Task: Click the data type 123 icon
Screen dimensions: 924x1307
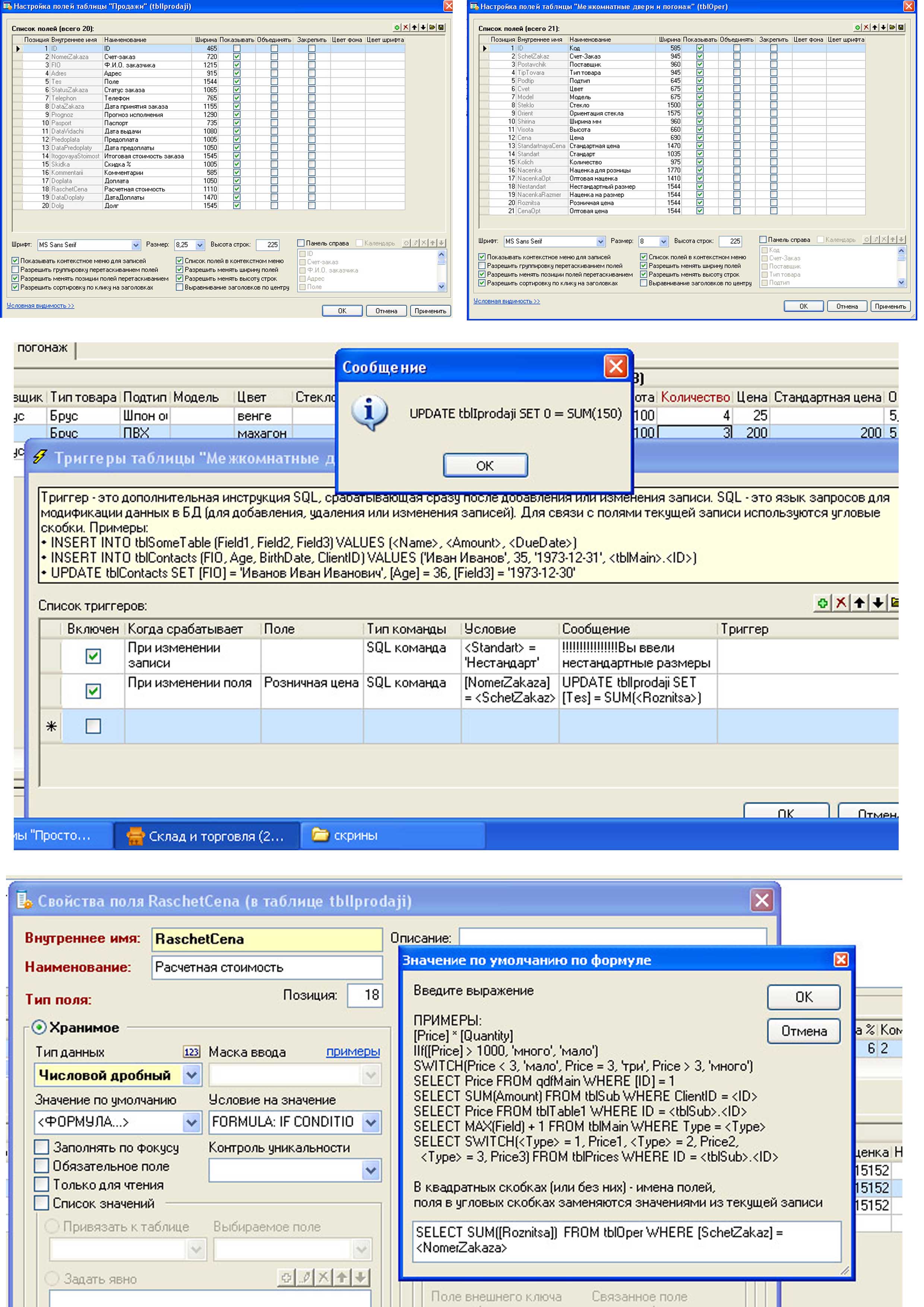Action: 191,1052
